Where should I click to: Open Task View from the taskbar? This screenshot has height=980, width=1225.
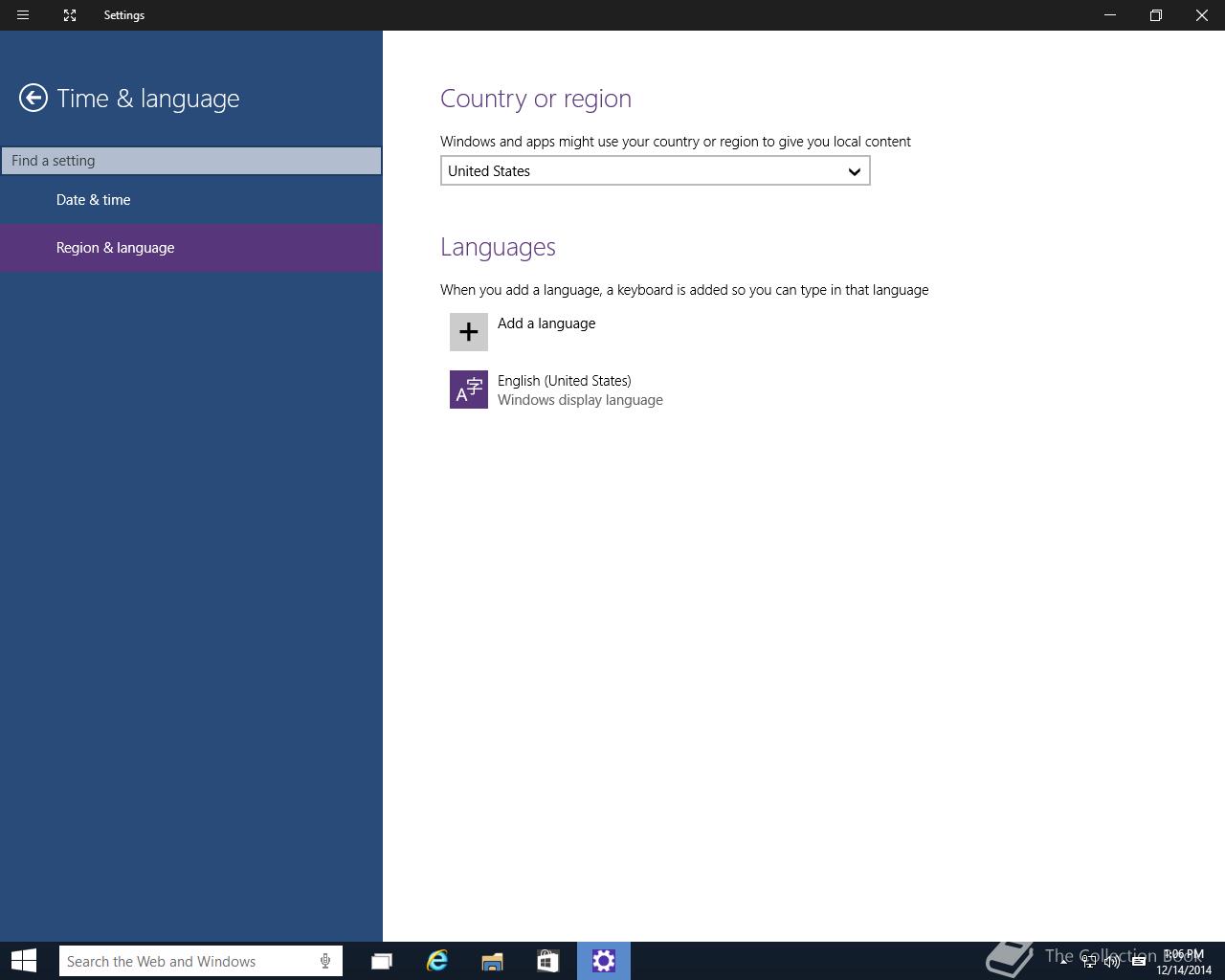(381, 961)
